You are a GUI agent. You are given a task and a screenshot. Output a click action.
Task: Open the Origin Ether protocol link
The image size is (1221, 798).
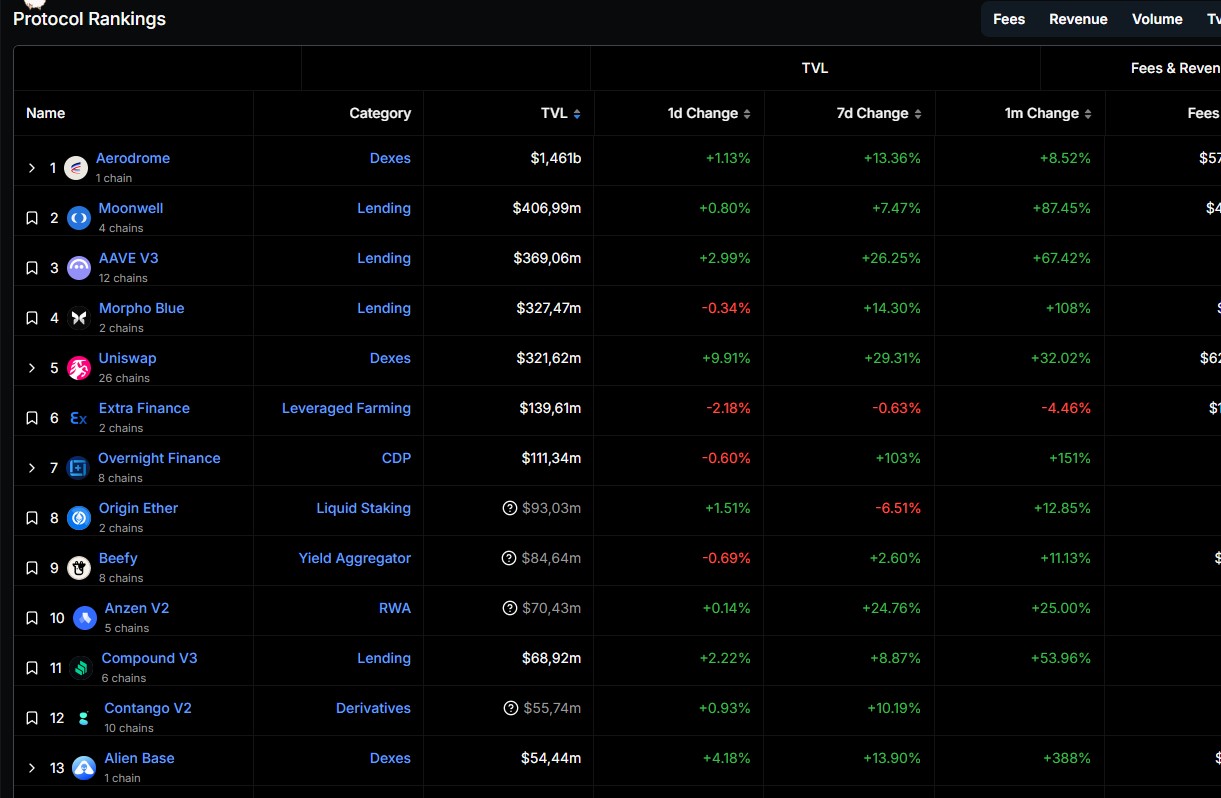click(x=139, y=508)
